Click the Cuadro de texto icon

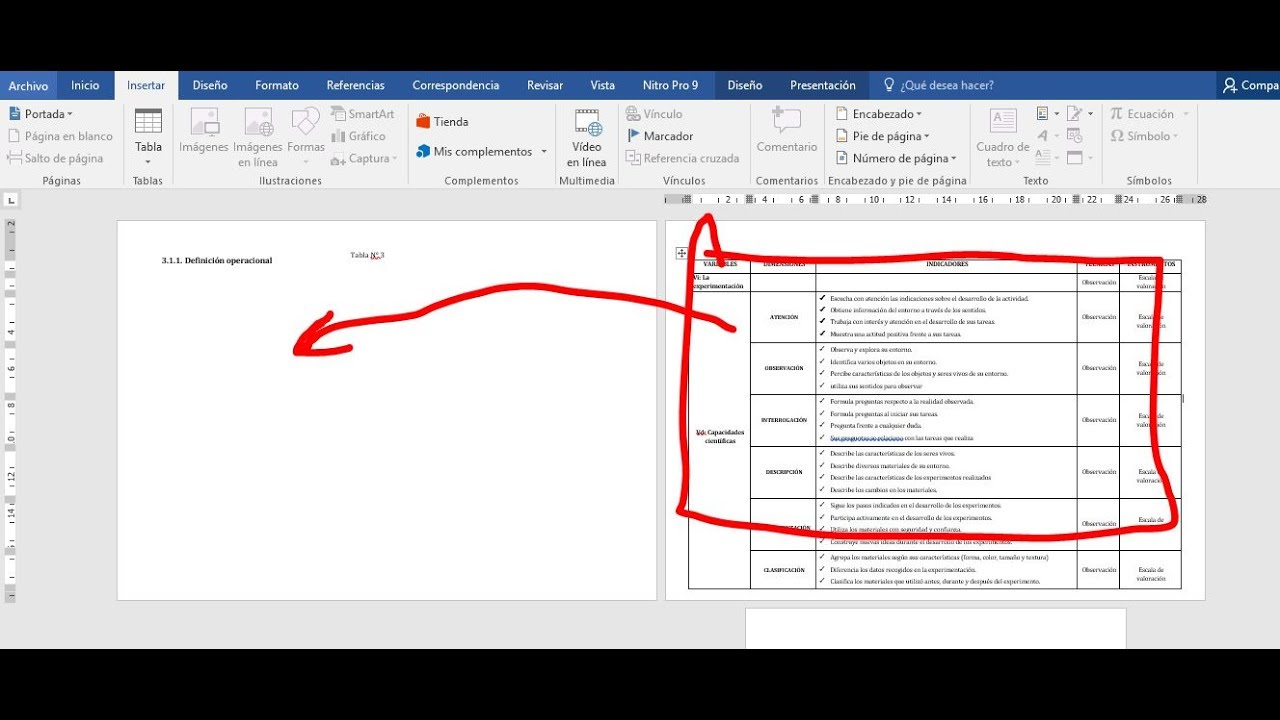point(1002,123)
